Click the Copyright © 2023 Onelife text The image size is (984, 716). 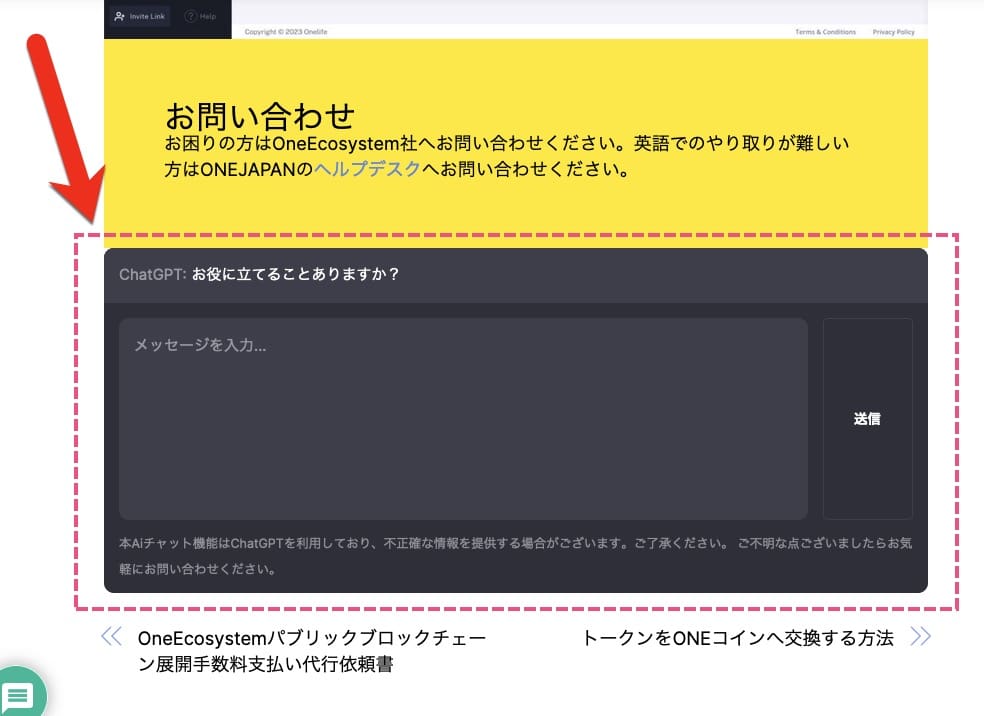(x=286, y=32)
